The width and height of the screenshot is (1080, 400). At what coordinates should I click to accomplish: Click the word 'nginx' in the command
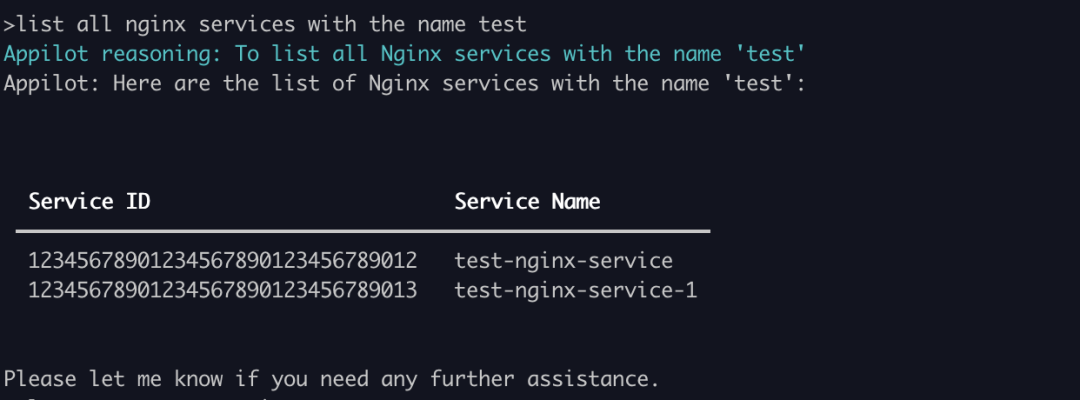[x=156, y=25]
